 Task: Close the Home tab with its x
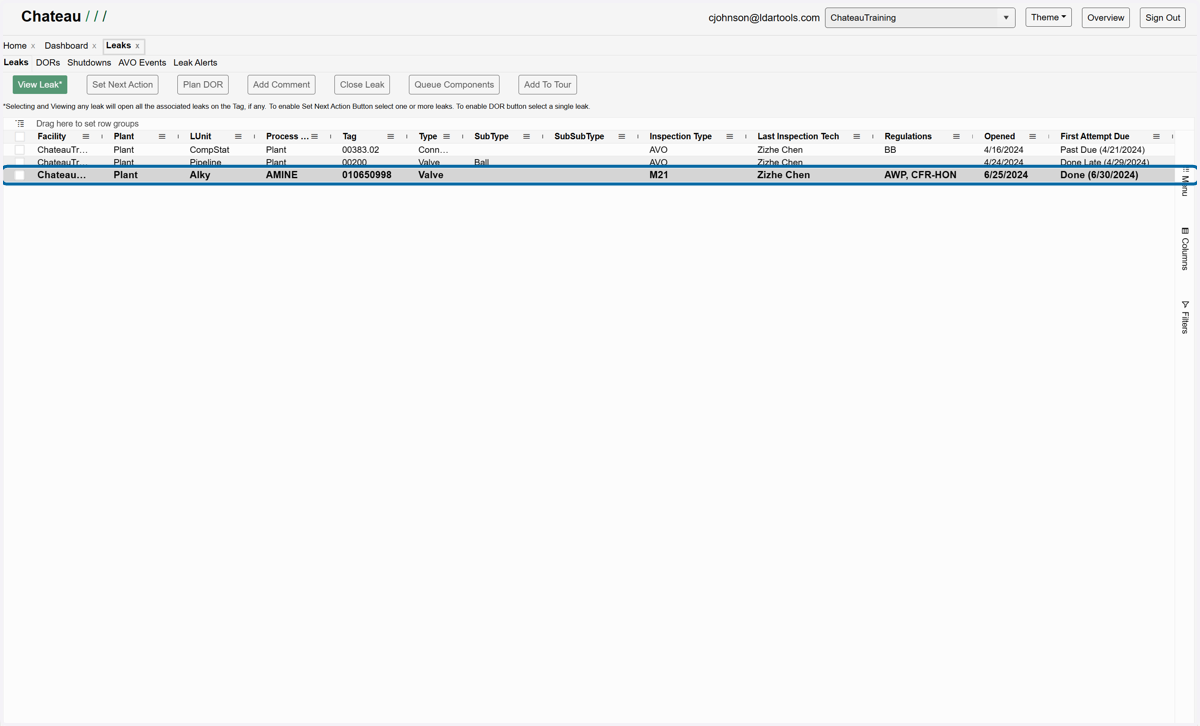point(33,46)
